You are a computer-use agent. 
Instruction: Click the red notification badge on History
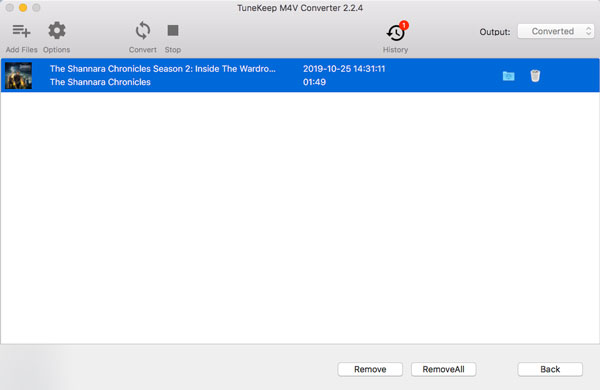(x=404, y=25)
